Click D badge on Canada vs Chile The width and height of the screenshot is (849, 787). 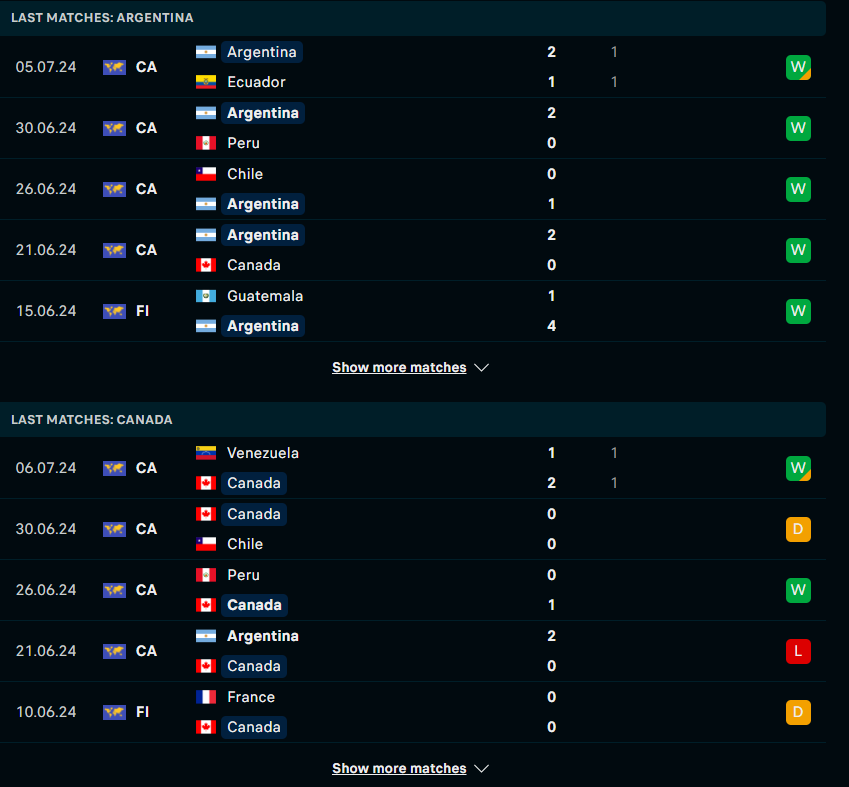coord(798,529)
